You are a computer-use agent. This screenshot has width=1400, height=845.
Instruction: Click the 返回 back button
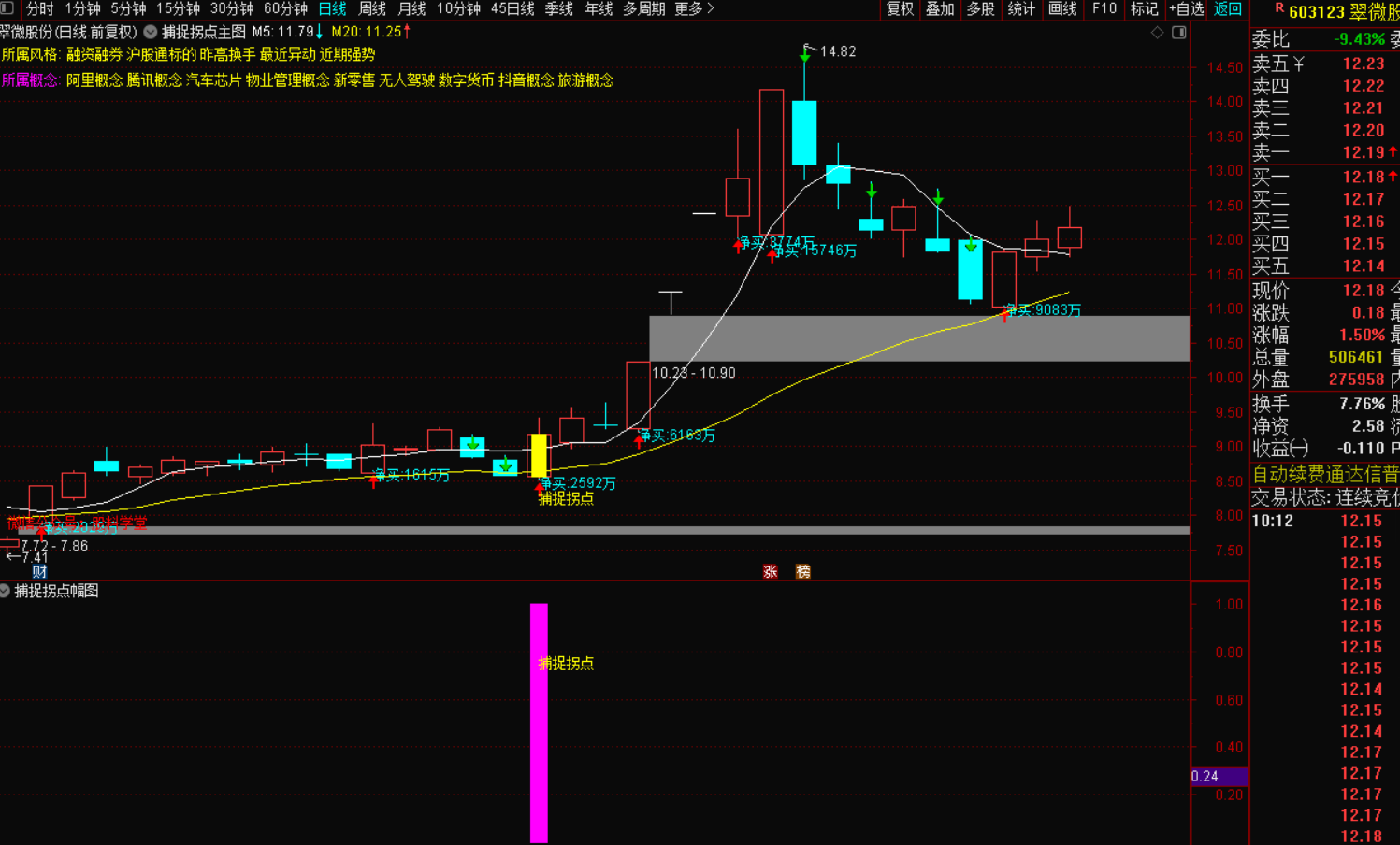pyautogui.click(x=1227, y=8)
